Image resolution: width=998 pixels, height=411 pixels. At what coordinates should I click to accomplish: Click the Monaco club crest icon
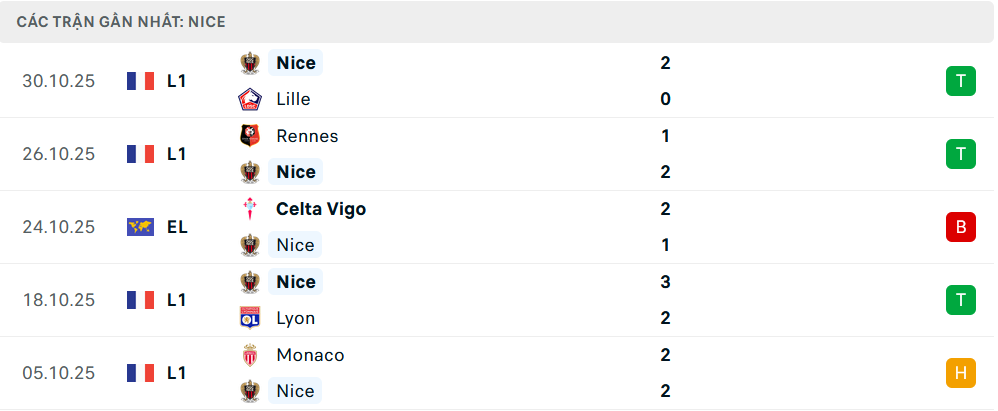tap(249, 355)
